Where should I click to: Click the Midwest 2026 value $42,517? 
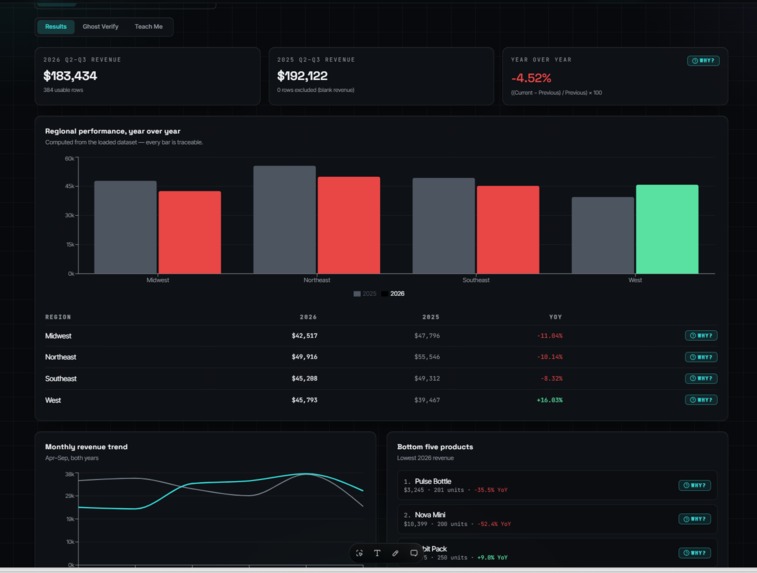304,335
